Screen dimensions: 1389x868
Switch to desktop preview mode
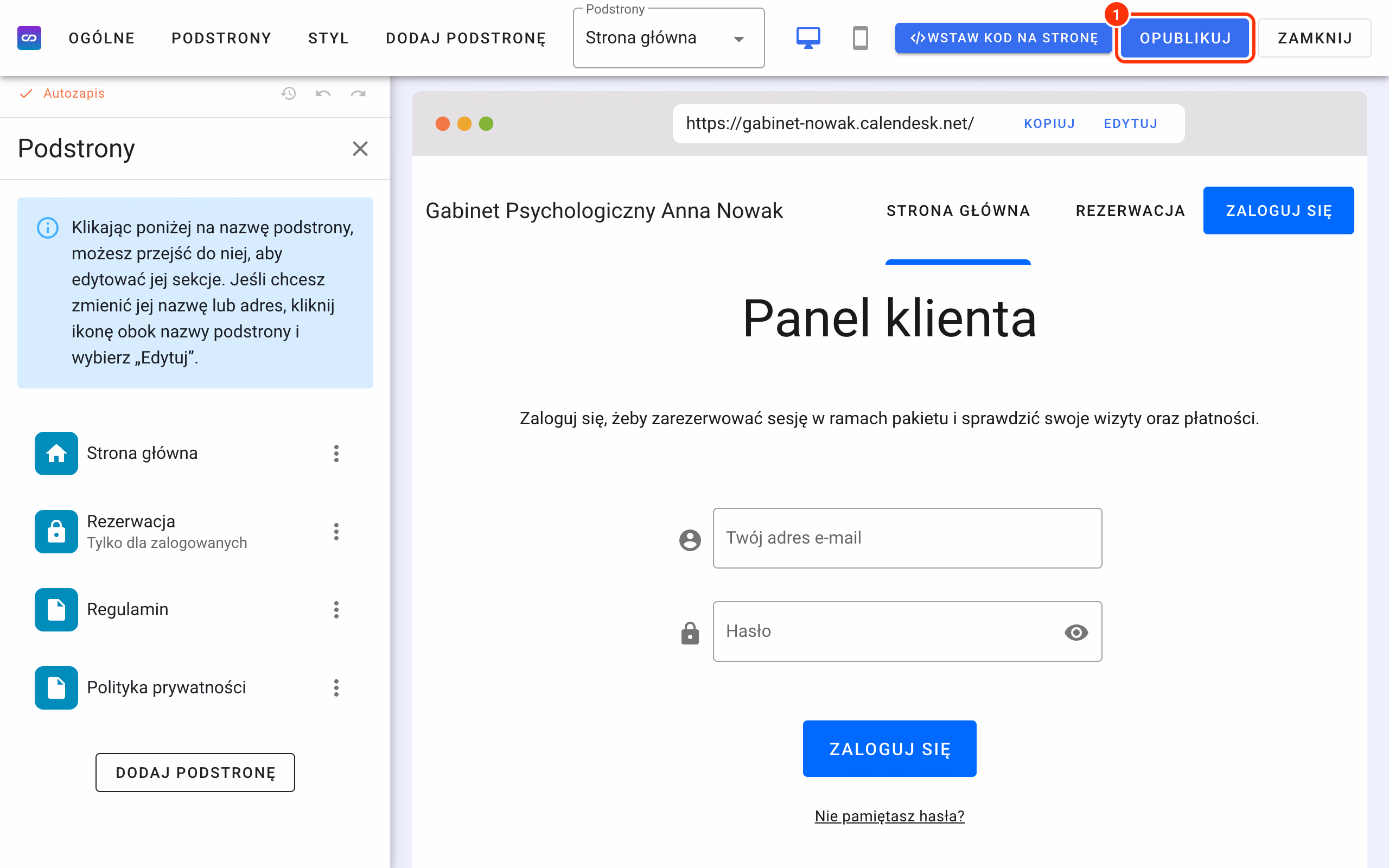[x=808, y=38]
